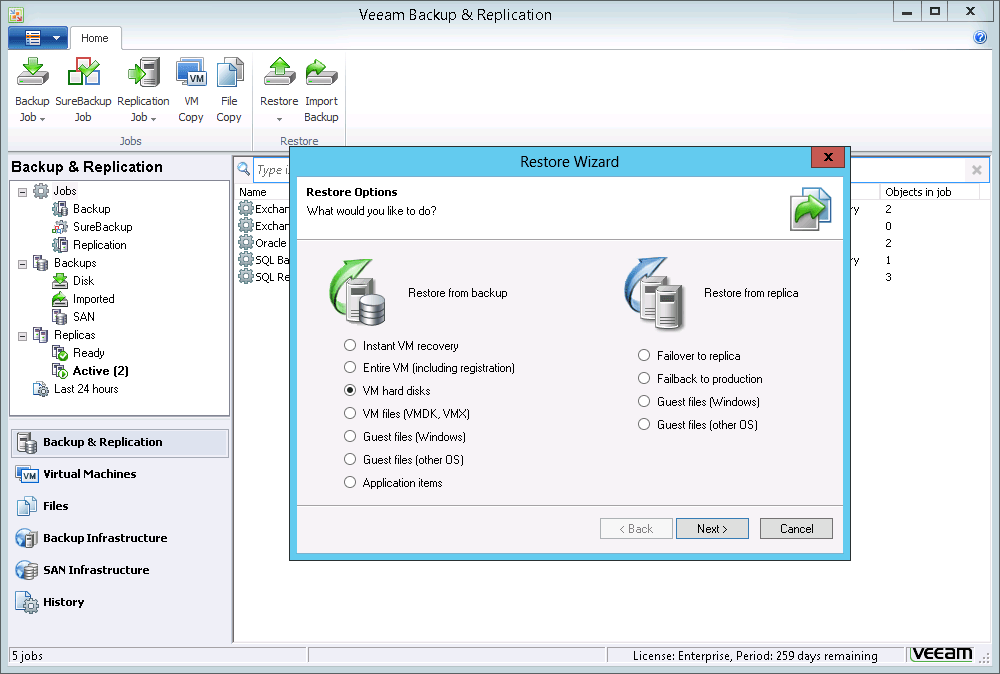Screen dimensions: 1000x674
Task: Select Failover to replica option
Action: (x=644, y=355)
